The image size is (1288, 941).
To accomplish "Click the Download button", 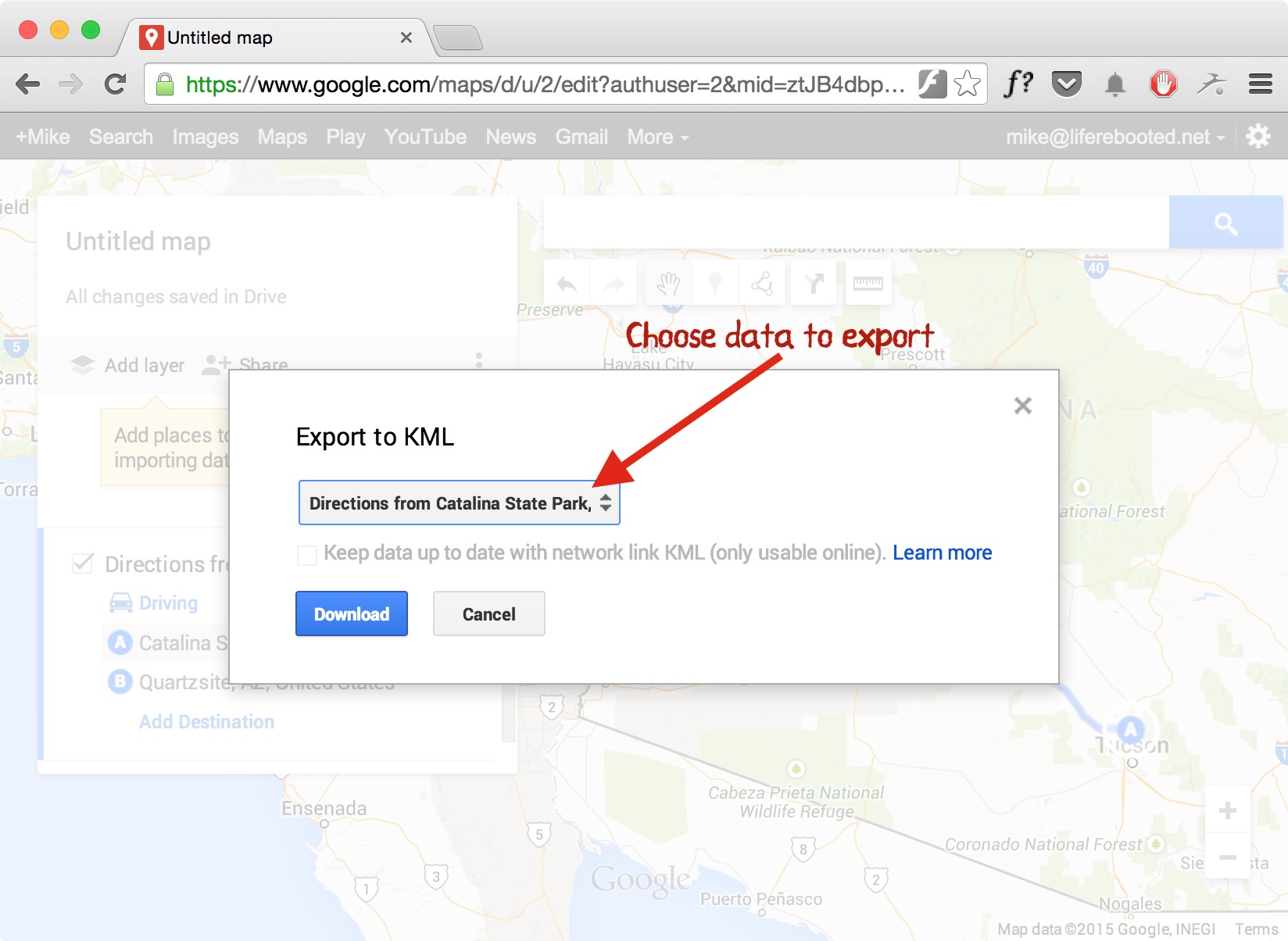I will [352, 614].
